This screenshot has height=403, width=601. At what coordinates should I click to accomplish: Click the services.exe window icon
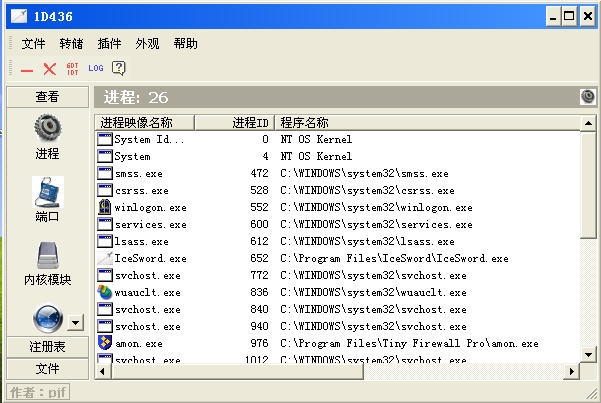[105, 224]
